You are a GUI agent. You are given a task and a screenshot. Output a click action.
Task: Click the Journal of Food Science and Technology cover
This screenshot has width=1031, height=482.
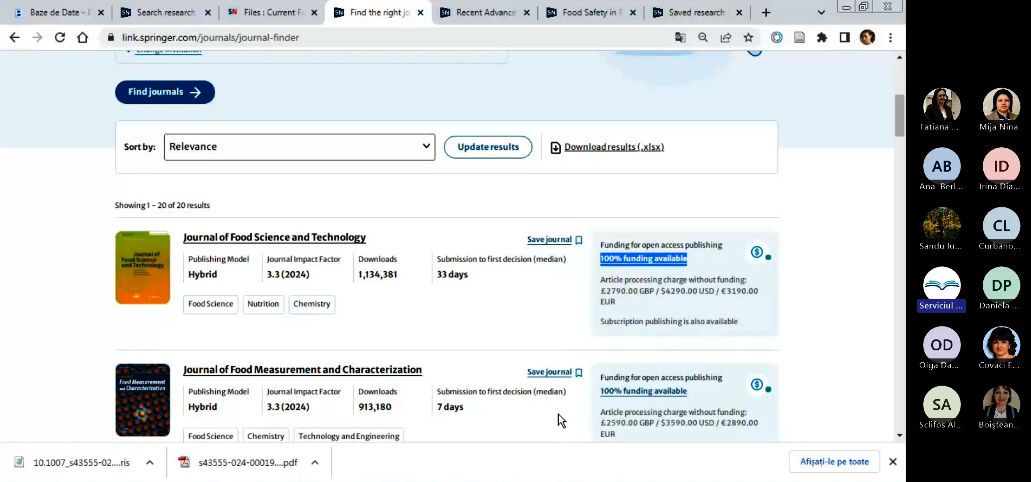[x=143, y=268]
